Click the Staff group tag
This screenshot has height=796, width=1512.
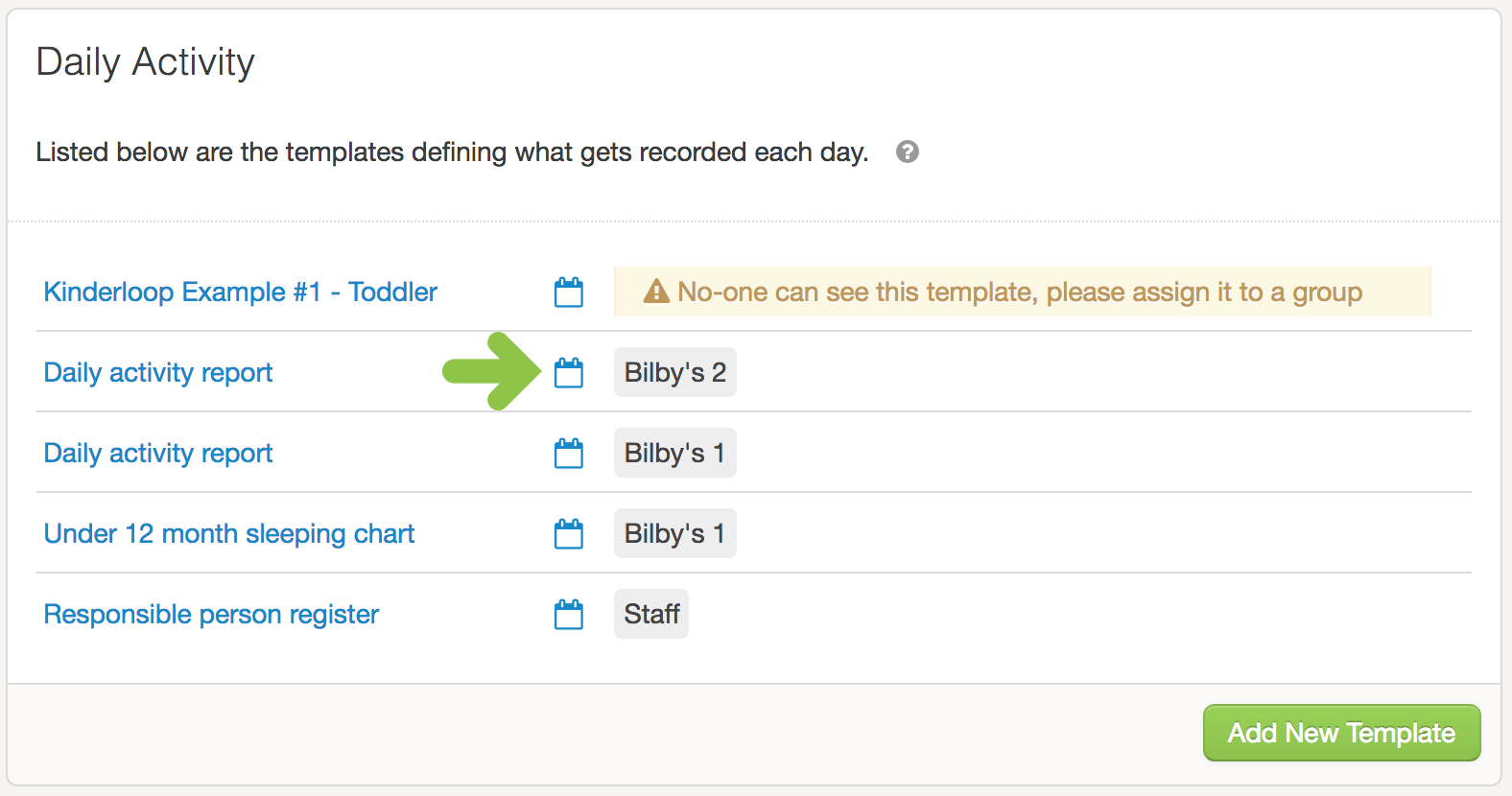(651, 614)
